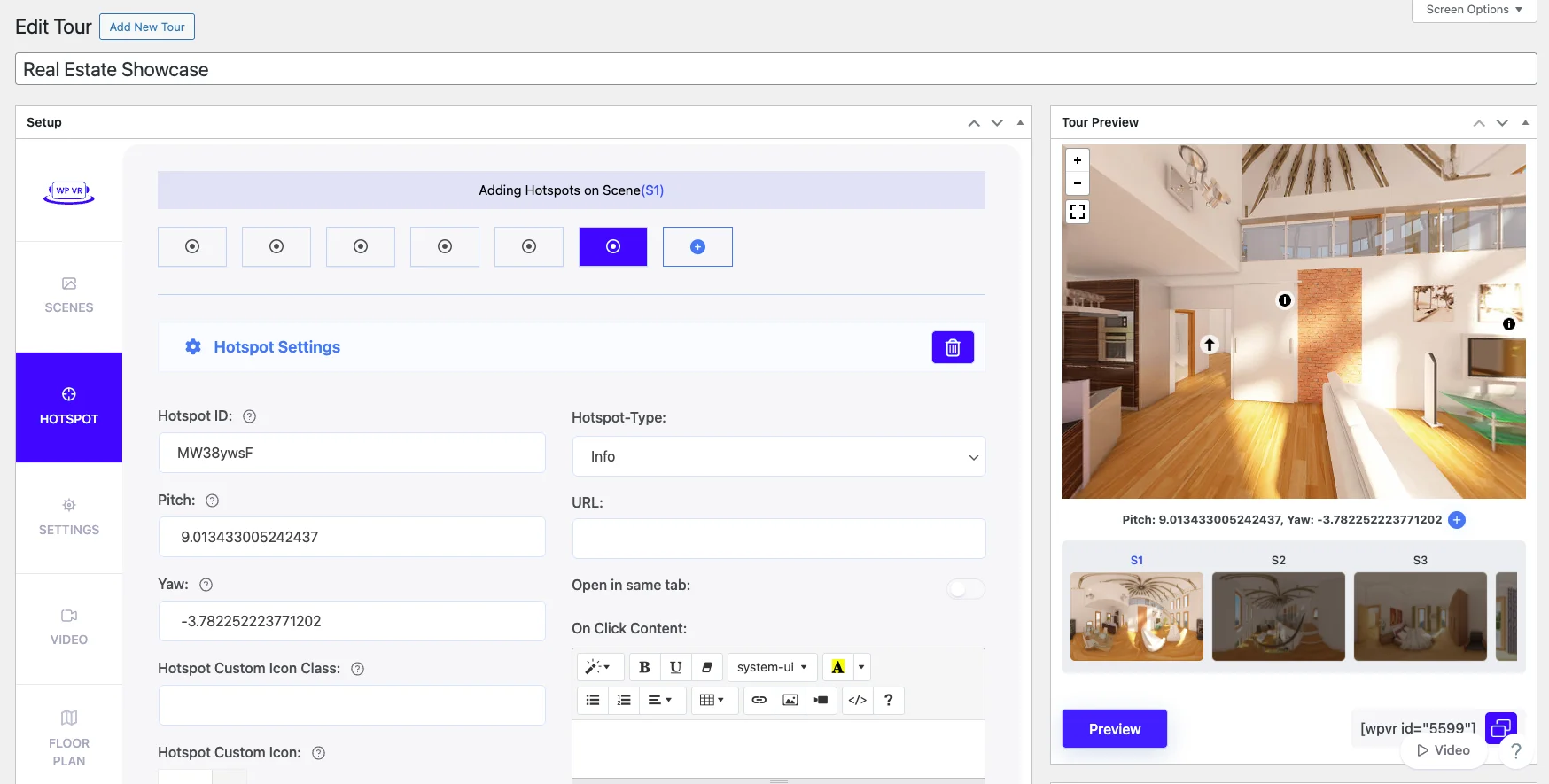Open Hotspot Custom Icon Class help tooltip
The height and width of the screenshot is (784, 1549).
coord(358,669)
